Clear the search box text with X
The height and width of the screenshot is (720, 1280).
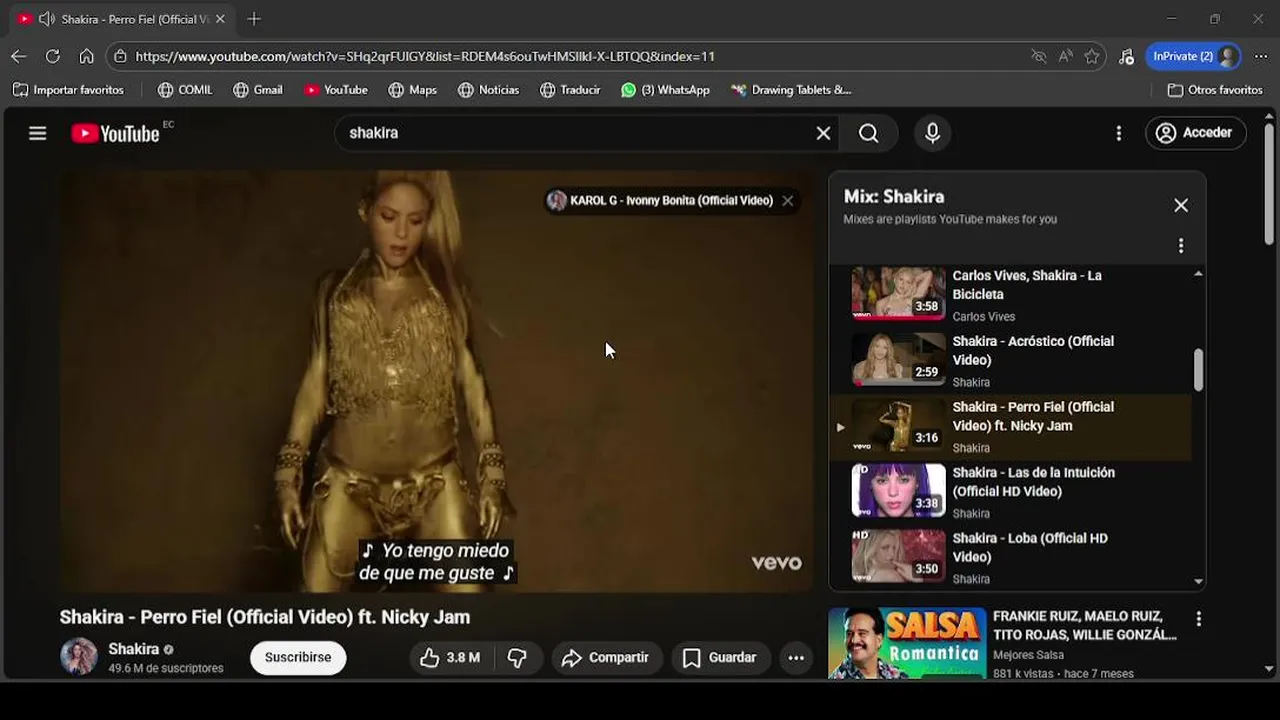pos(823,133)
